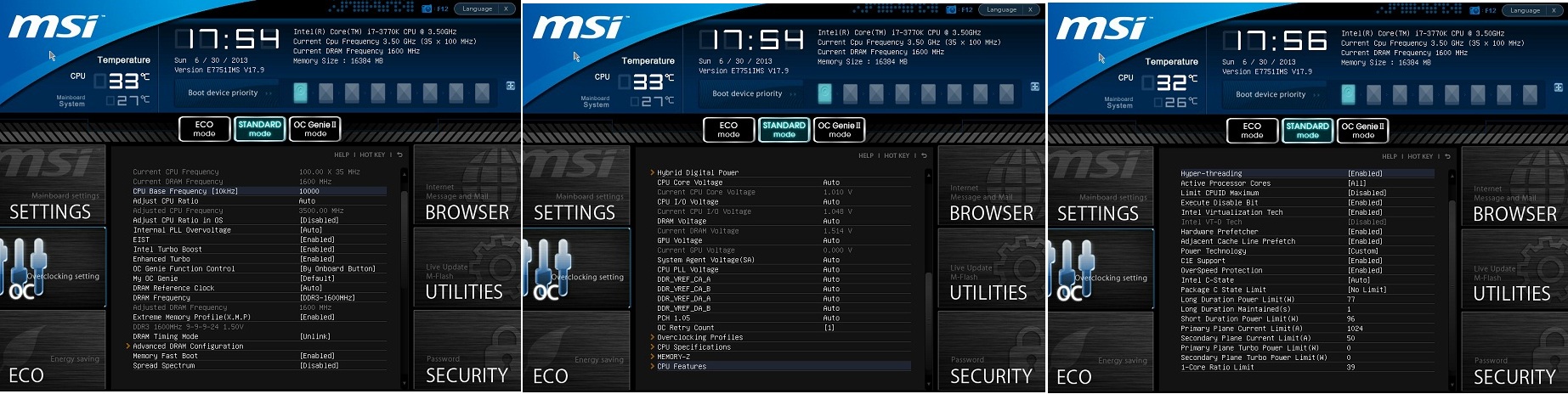Edit CPU Base Frequency value 10000
The height and width of the screenshot is (394, 1568).
309,191
